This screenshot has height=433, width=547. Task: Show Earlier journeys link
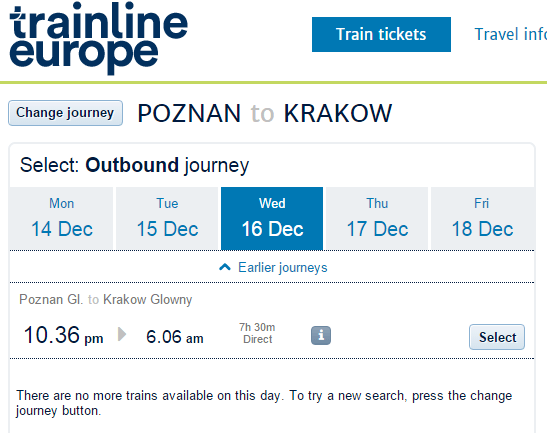tap(283, 268)
